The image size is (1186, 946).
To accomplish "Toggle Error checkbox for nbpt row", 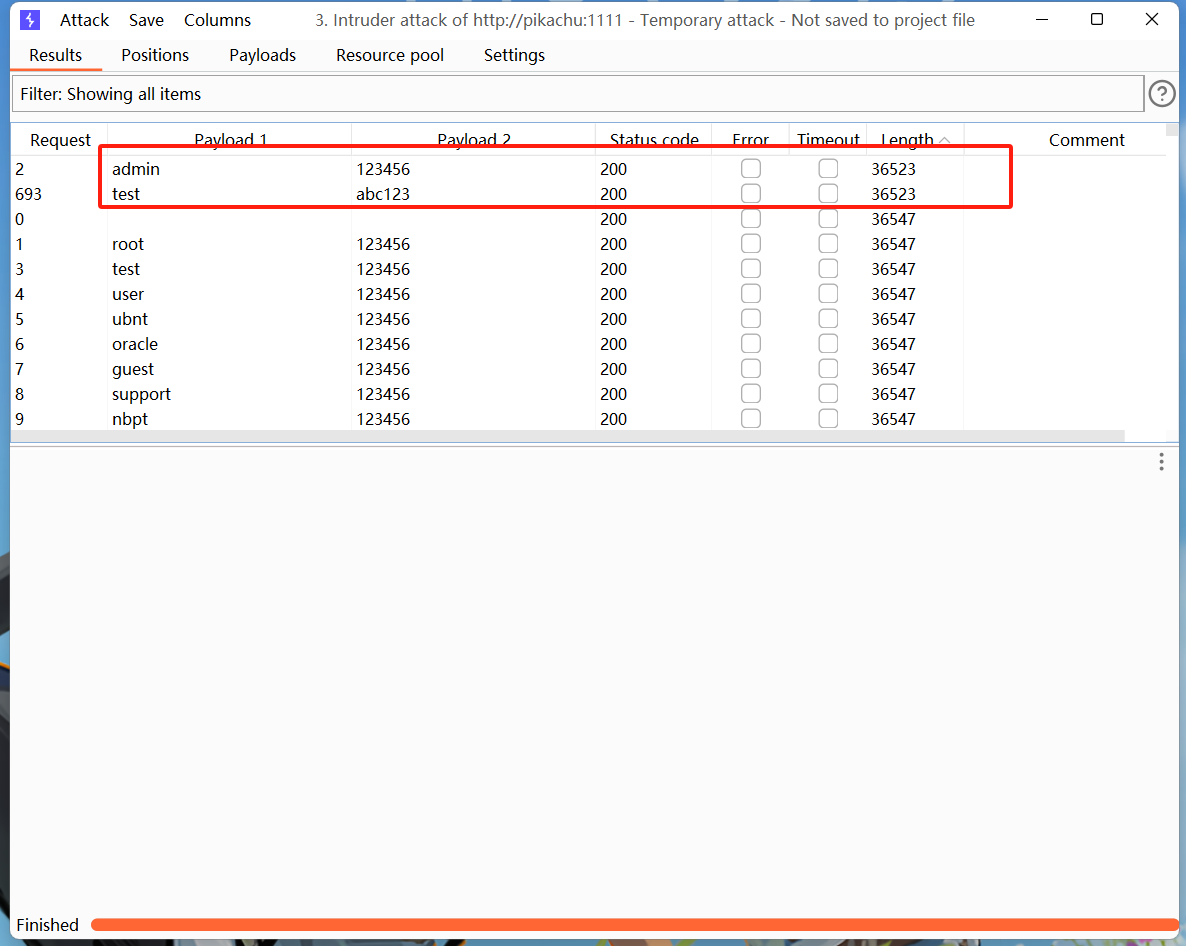I will (x=751, y=418).
